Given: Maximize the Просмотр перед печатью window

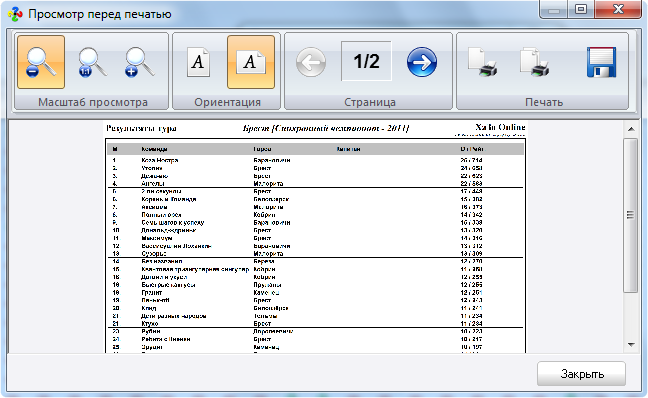Looking at the screenshot, I should (581, 10).
